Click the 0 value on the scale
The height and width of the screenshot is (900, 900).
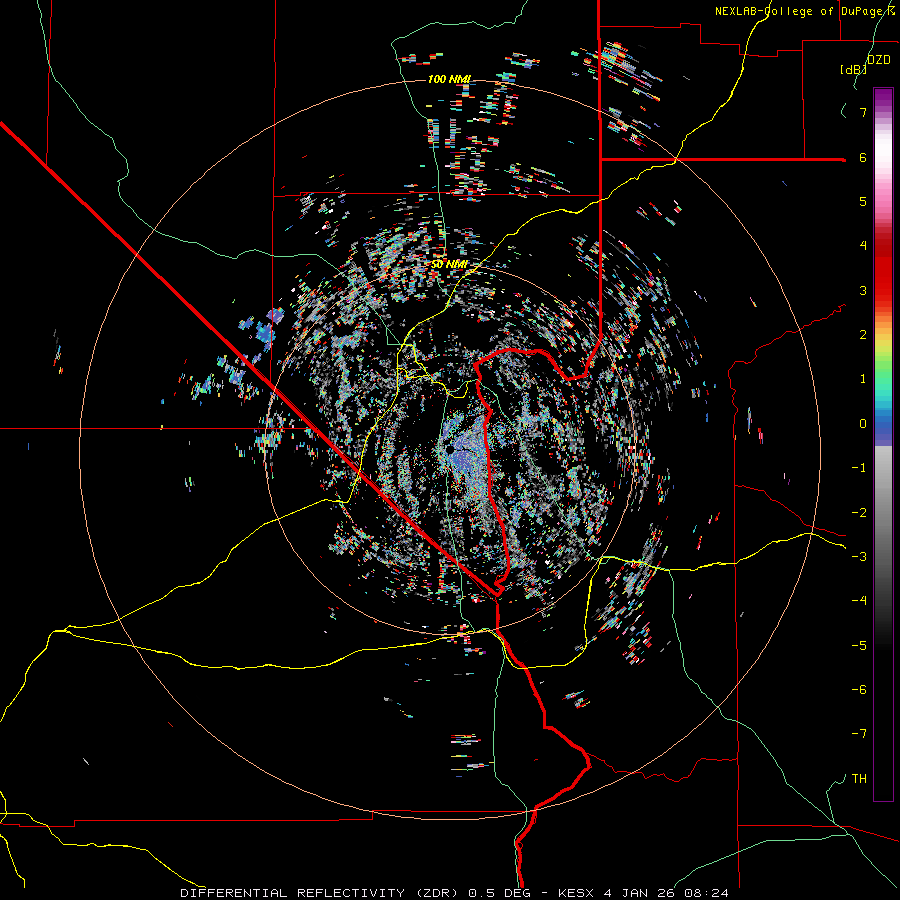(x=863, y=424)
